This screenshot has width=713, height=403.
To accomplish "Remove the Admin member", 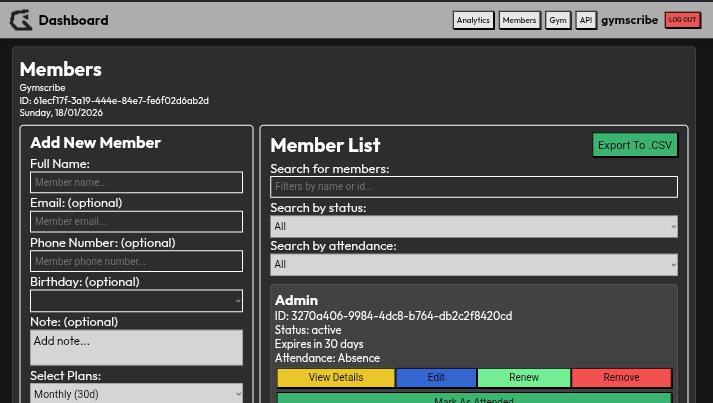I will click(x=621, y=378).
